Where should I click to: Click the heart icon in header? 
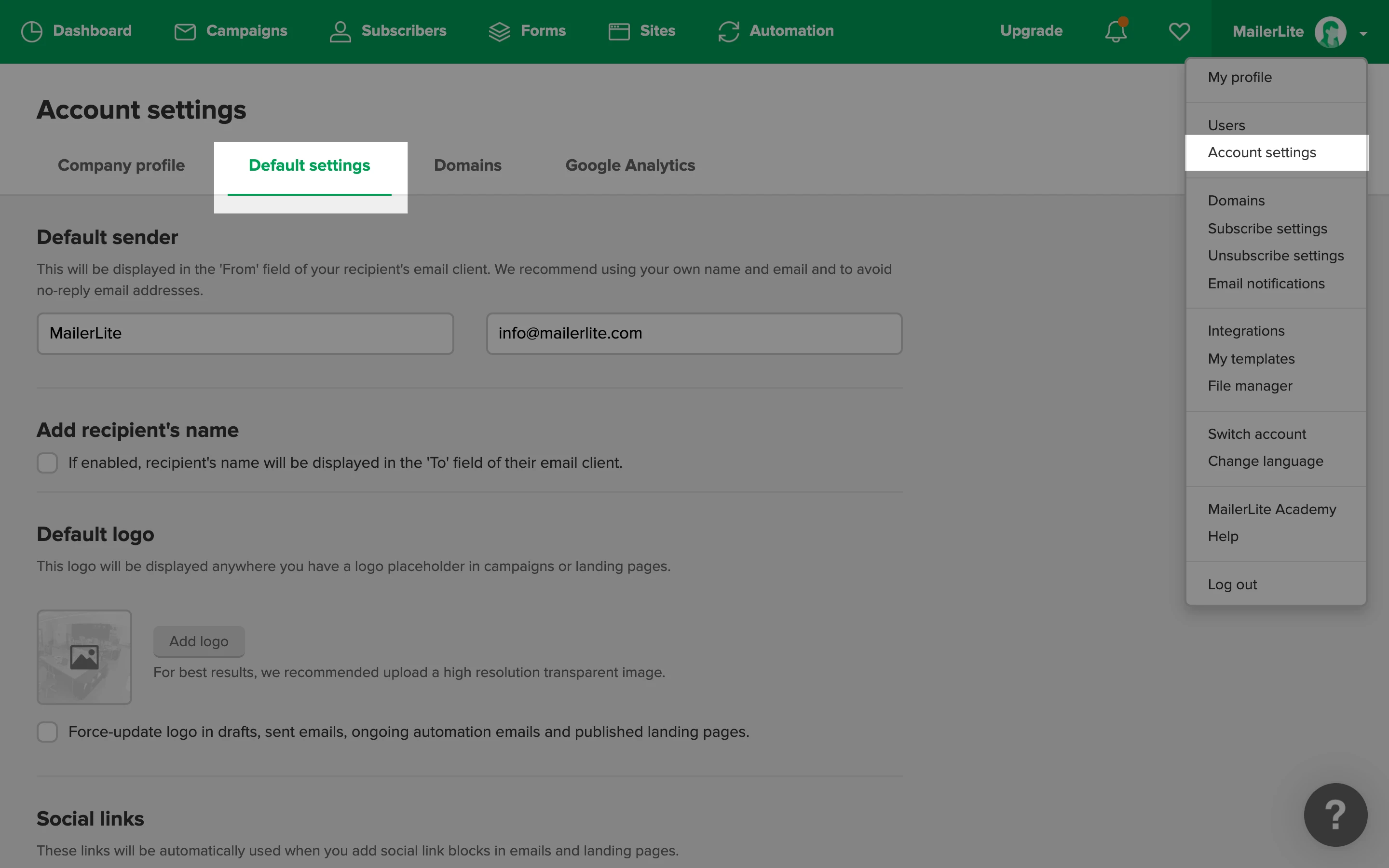tap(1179, 31)
